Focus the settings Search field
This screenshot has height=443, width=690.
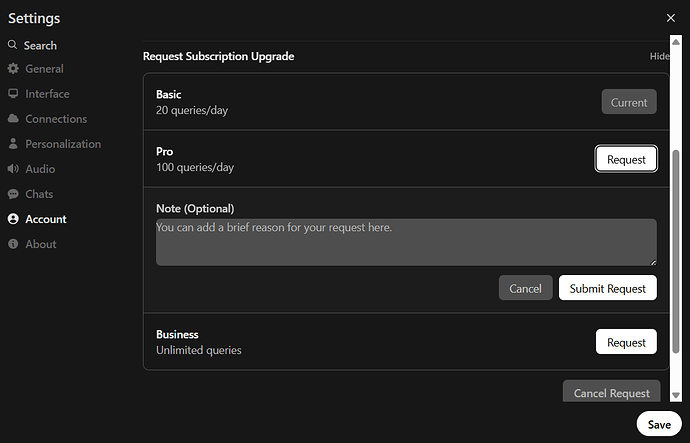[40, 45]
